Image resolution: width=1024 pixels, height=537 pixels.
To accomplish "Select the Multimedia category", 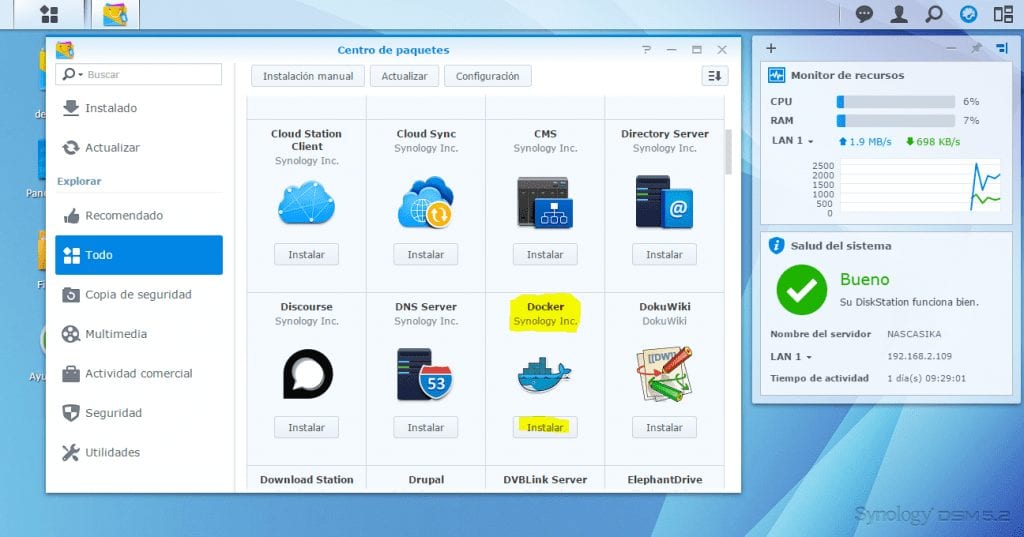I will [x=138, y=334].
